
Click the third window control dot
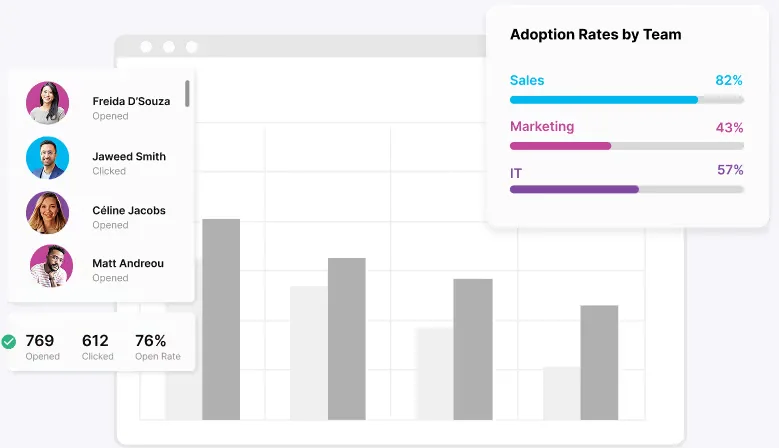pyautogui.click(x=192, y=47)
